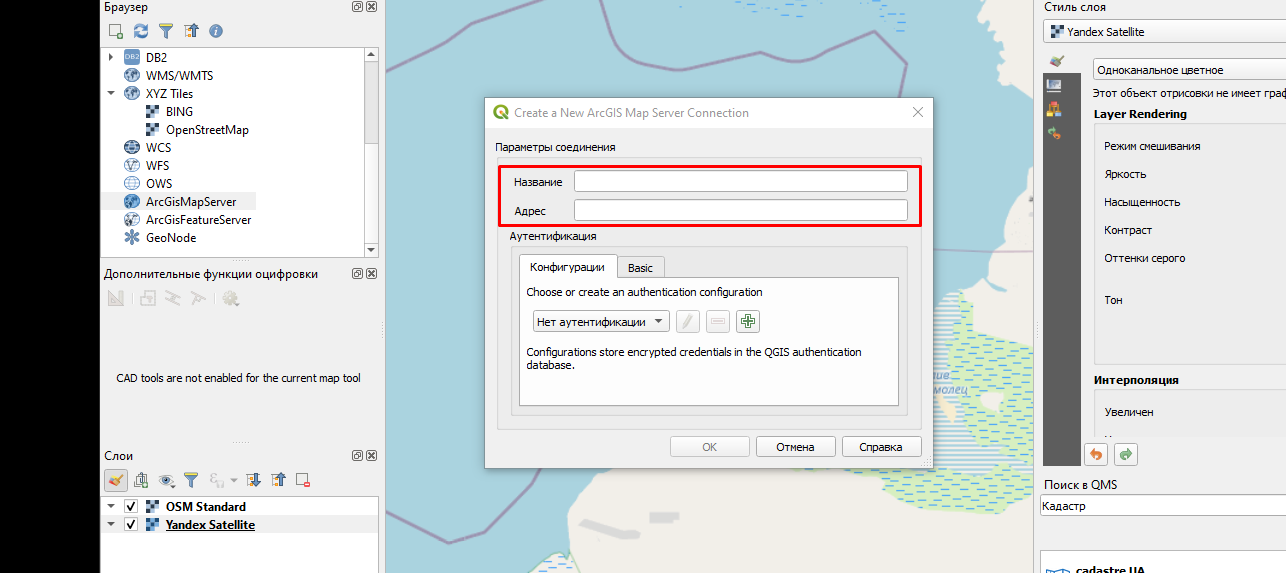Select the DB2 entry in browser
The height and width of the screenshot is (573, 1286).
156,57
